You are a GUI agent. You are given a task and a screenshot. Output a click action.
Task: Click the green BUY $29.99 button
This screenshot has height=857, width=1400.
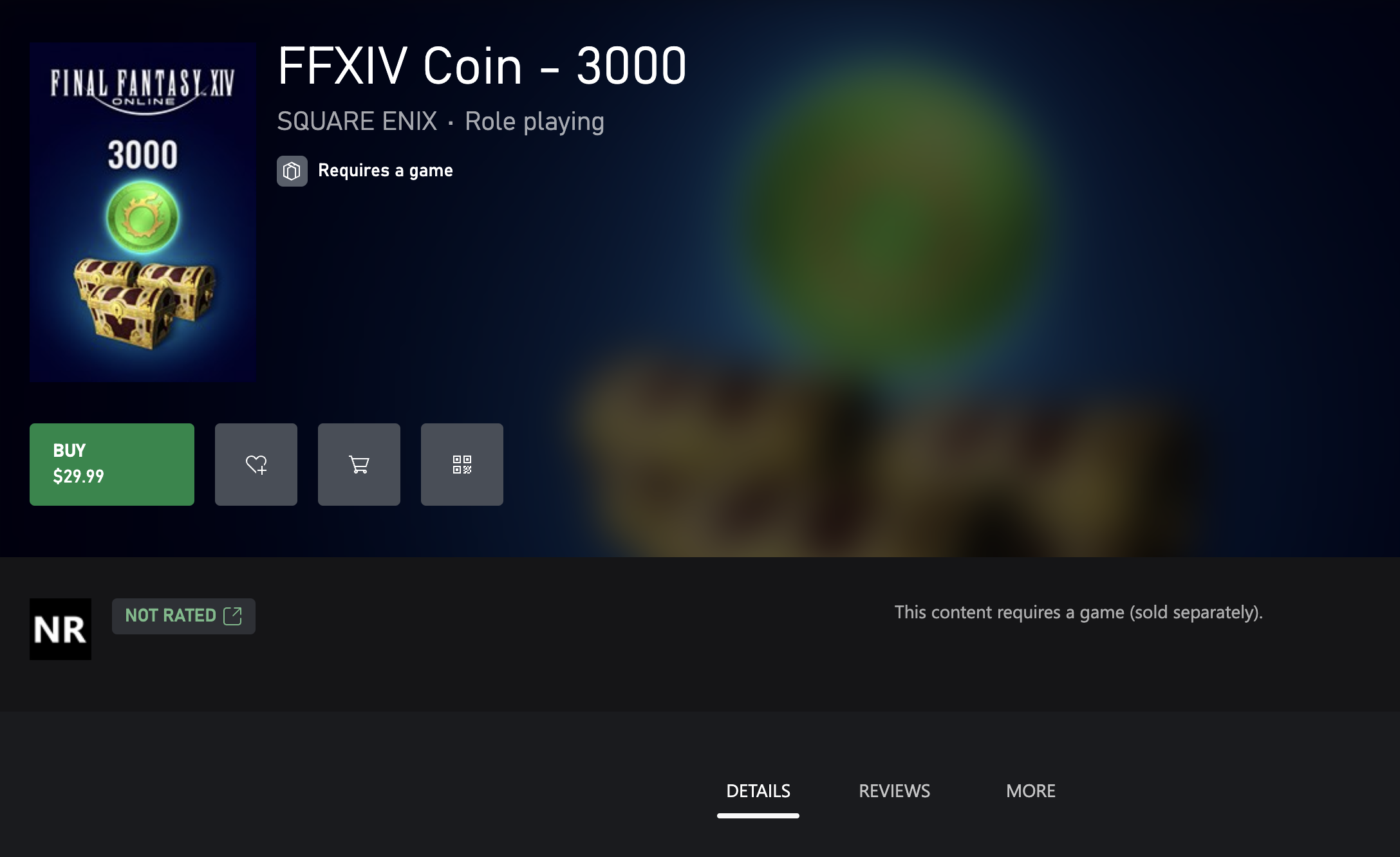(x=112, y=464)
